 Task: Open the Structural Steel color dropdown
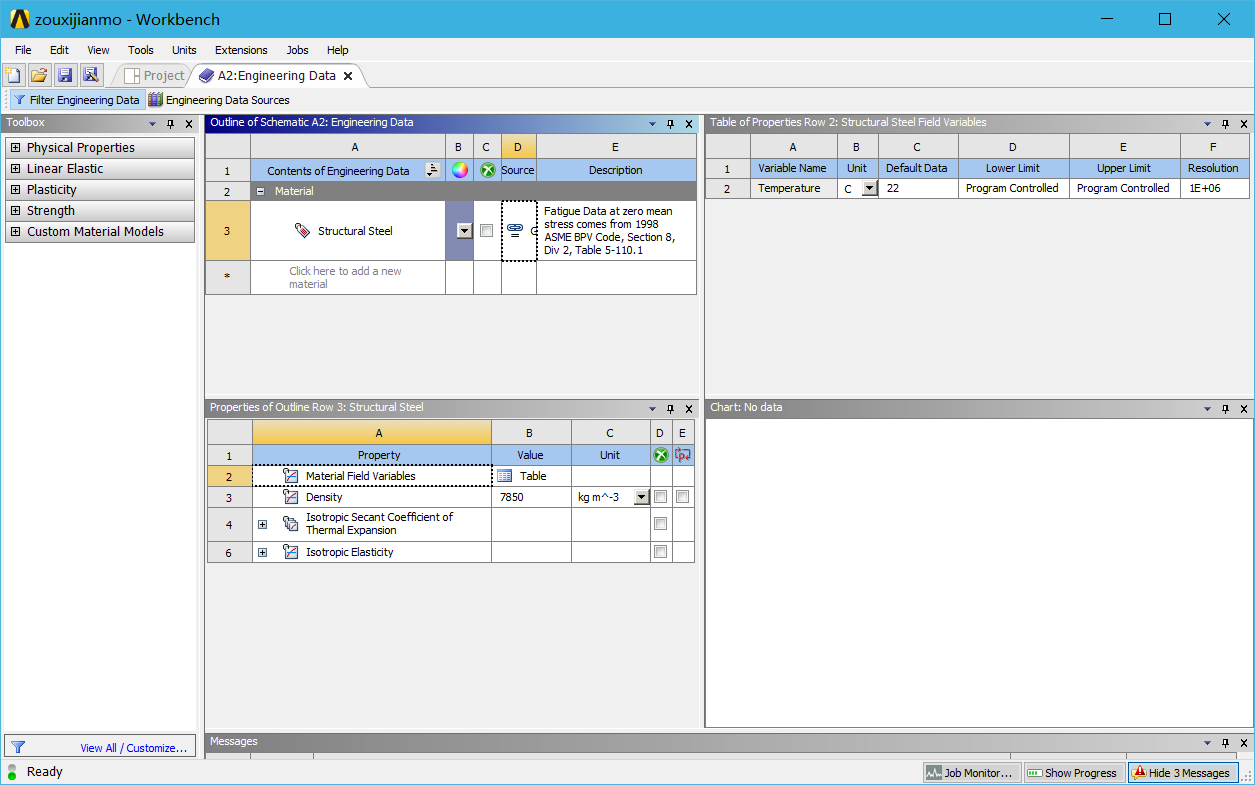click(464, 231)
